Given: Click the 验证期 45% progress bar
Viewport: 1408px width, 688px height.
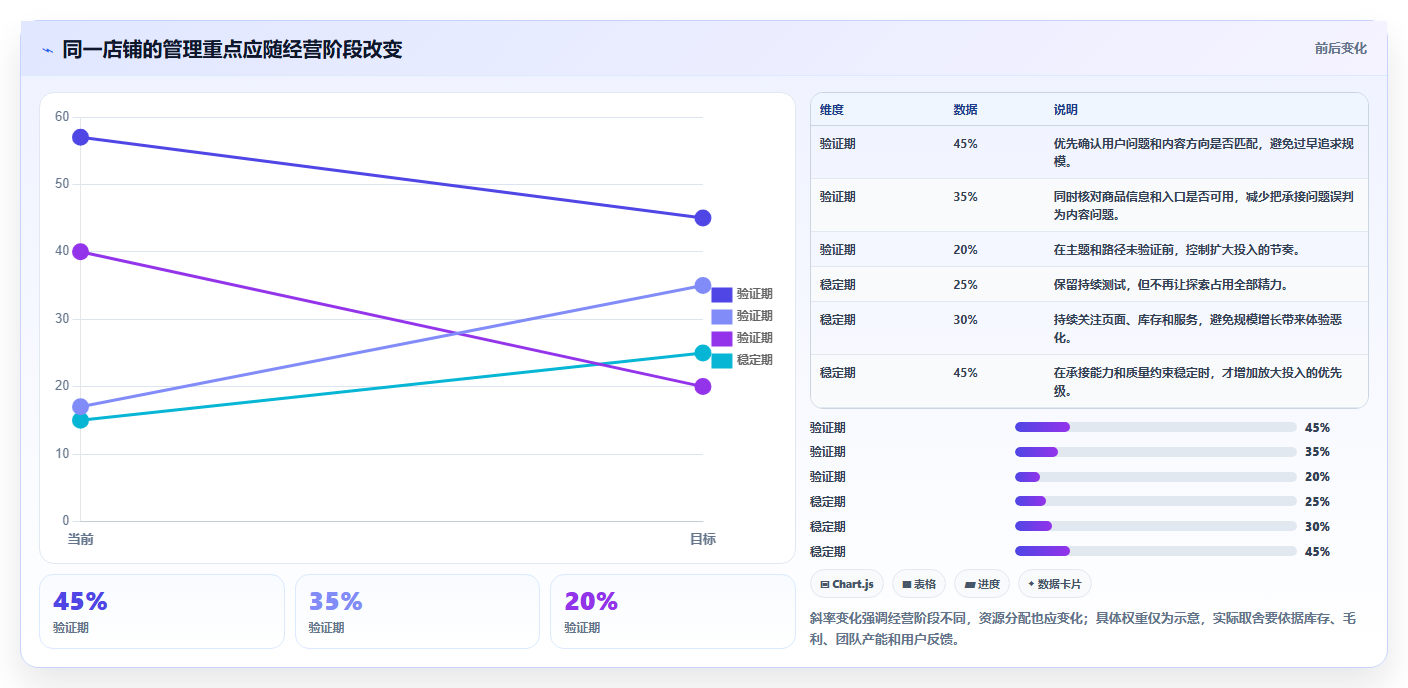Looking at the screenshot, I should pyautogui.click(x=1155, y=427).
